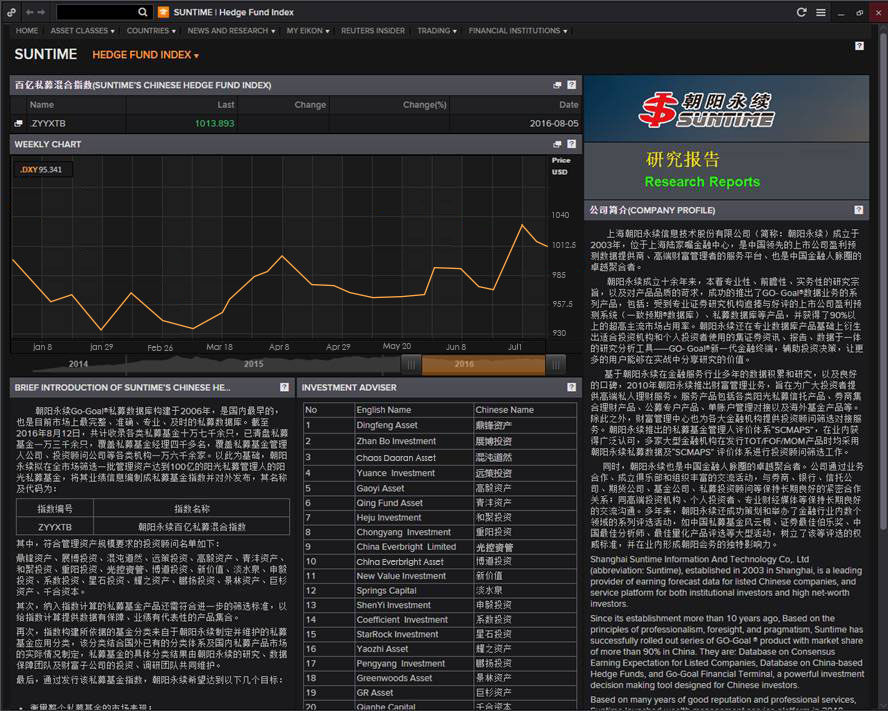Click the left handle of timeline range
The width and height of the screenshot is (888, 711).
(411, 364)
